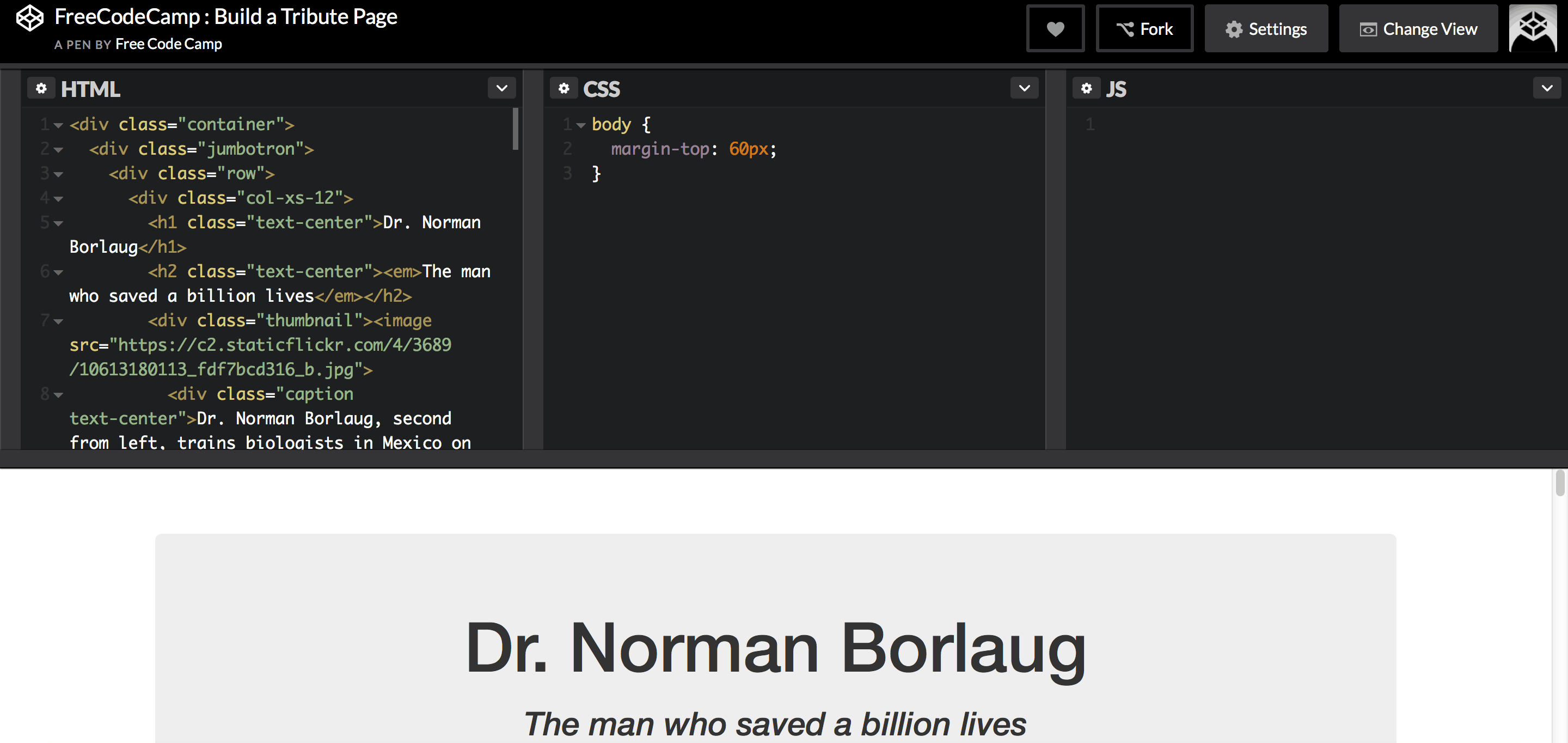
Task: Fold the jumbotron div on HTML line 2
Action: pyautogui.click(x=58, y=150)
